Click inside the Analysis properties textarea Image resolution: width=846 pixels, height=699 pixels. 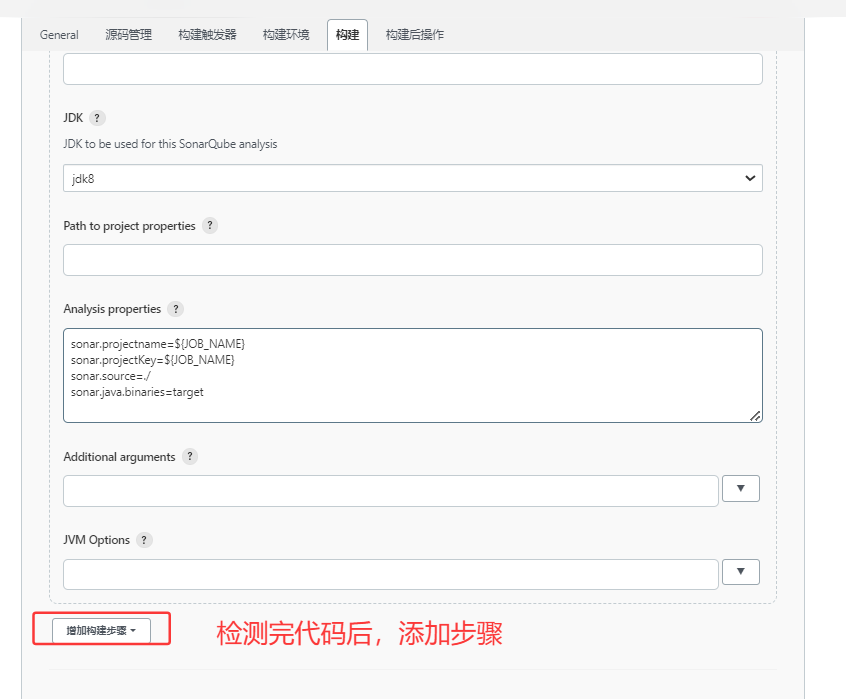coord(413,375)
